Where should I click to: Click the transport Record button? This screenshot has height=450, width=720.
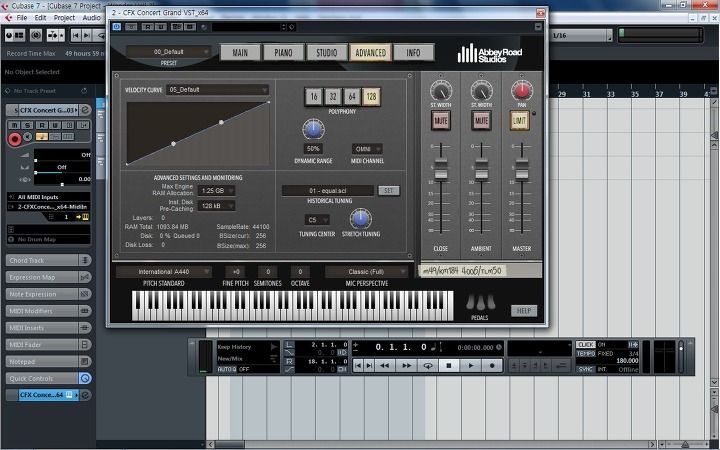492,366
